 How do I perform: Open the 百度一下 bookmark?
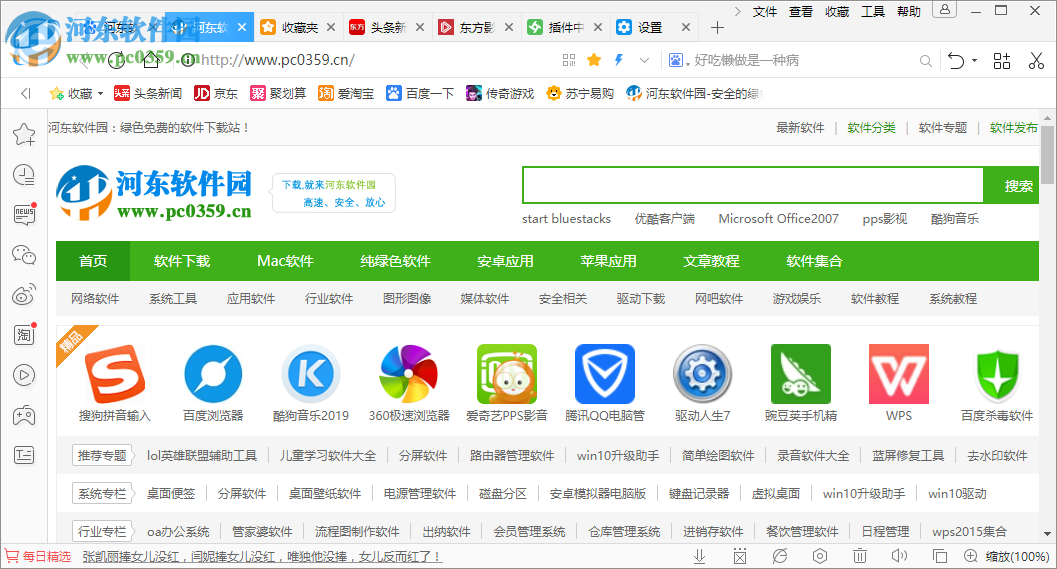pyautogui.click(x=420, y=94)
